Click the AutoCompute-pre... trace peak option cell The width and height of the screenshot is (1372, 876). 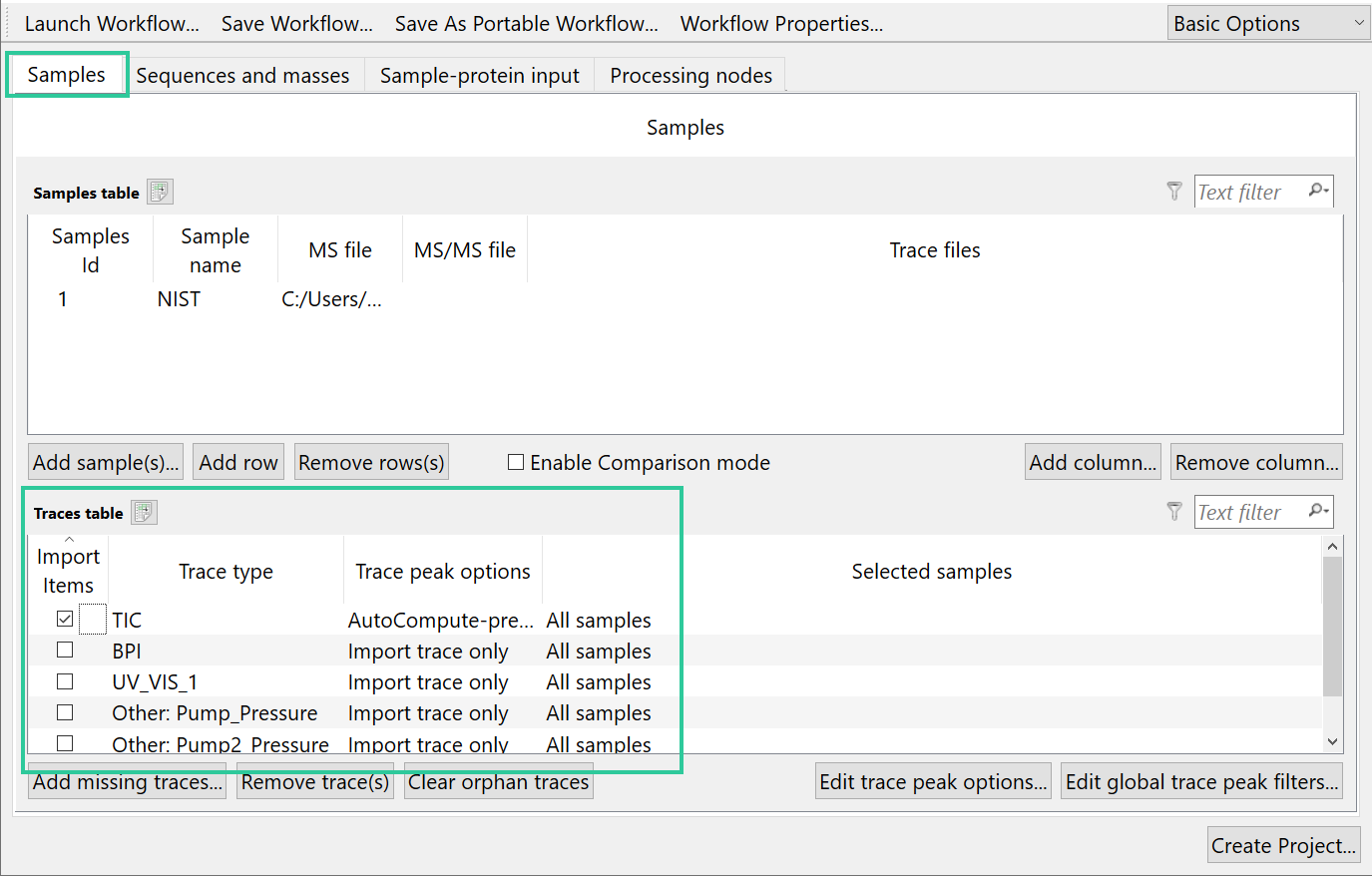(443, 620)
